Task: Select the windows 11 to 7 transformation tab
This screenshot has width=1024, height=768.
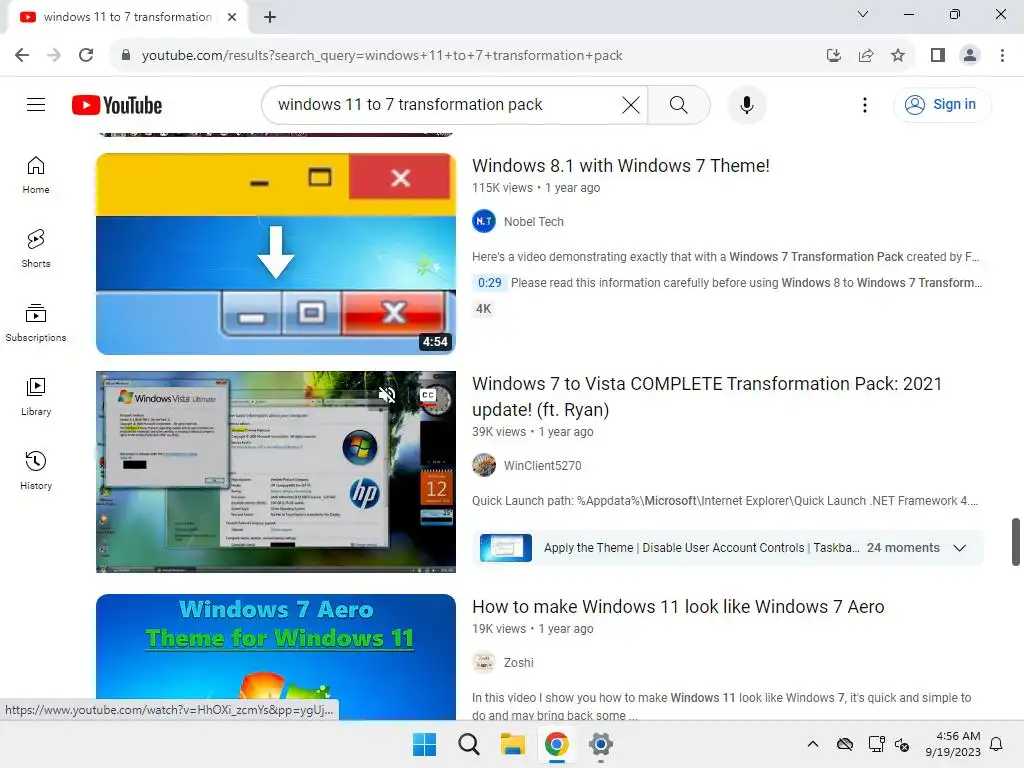Action: pyautogui.click(x=127, y=17)
